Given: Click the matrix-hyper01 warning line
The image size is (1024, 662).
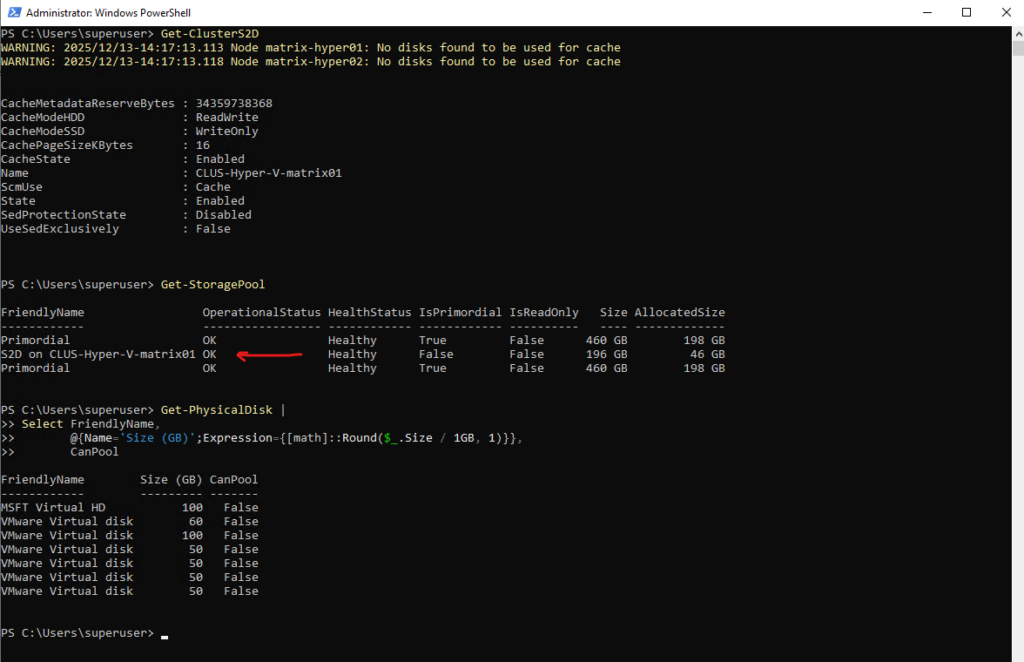Looking at the screenshot, I should coord(310,47).
